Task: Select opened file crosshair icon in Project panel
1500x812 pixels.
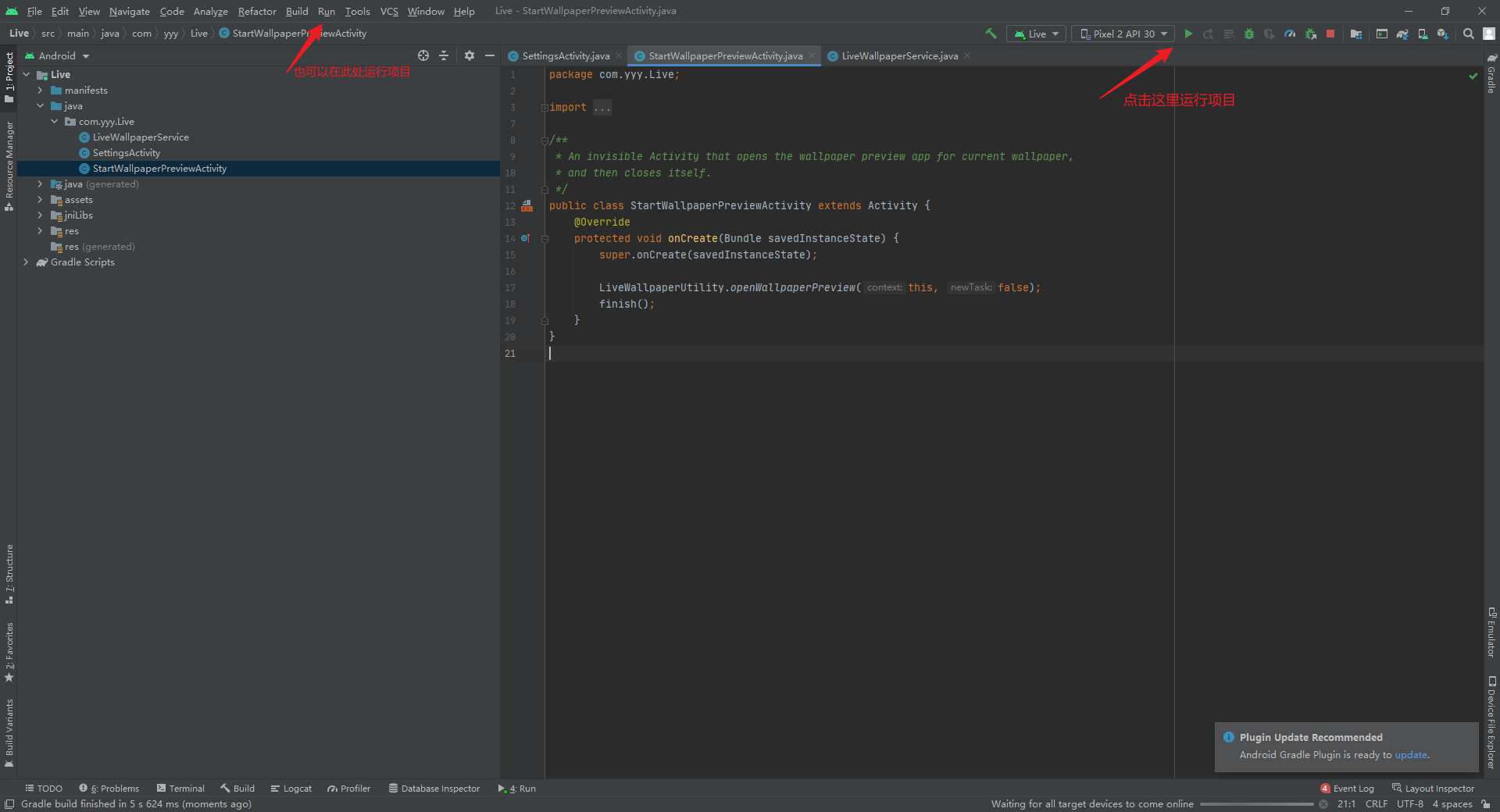Action: (x=423, y=55)
